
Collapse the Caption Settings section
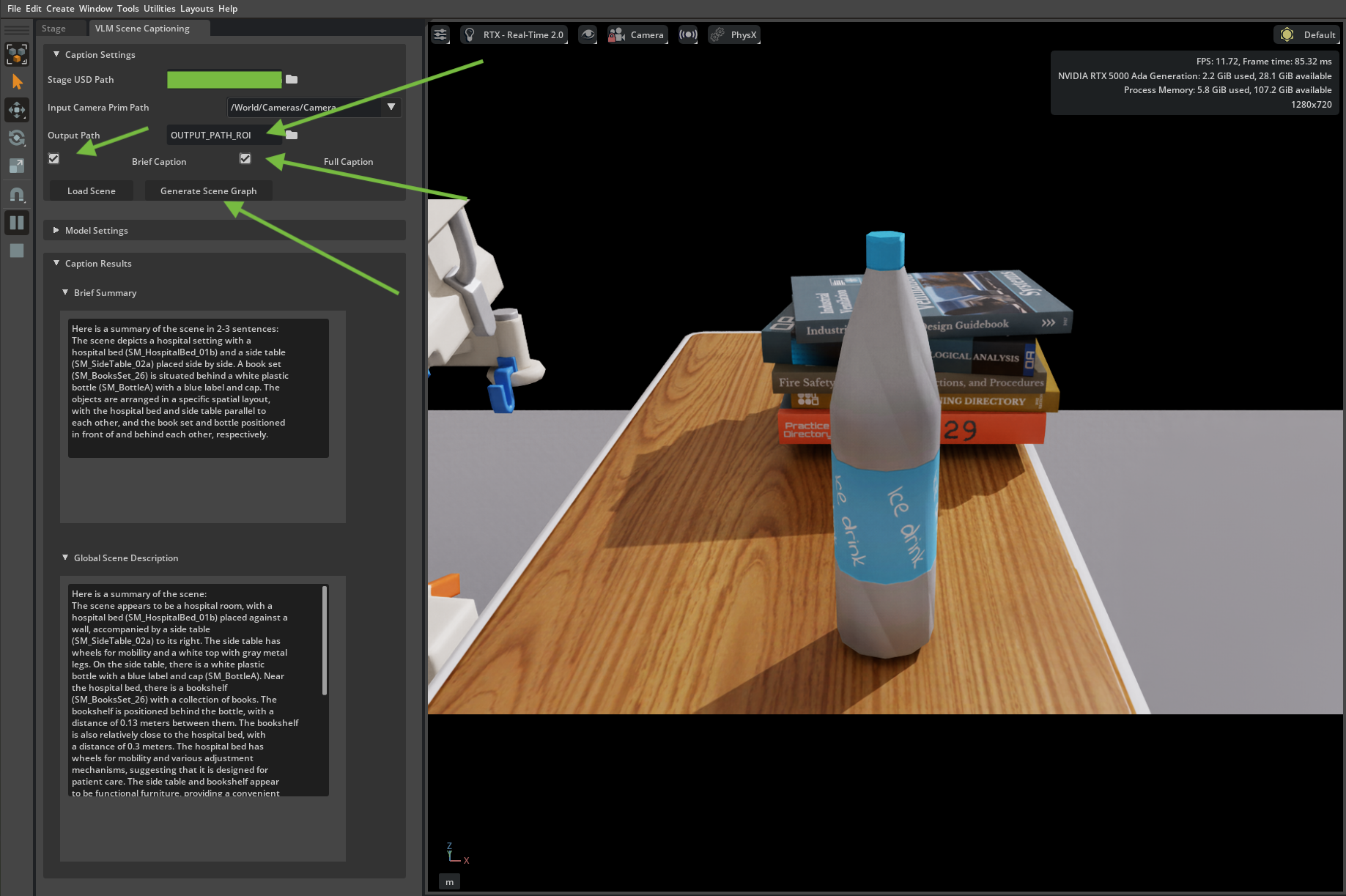tap(56, 54)
